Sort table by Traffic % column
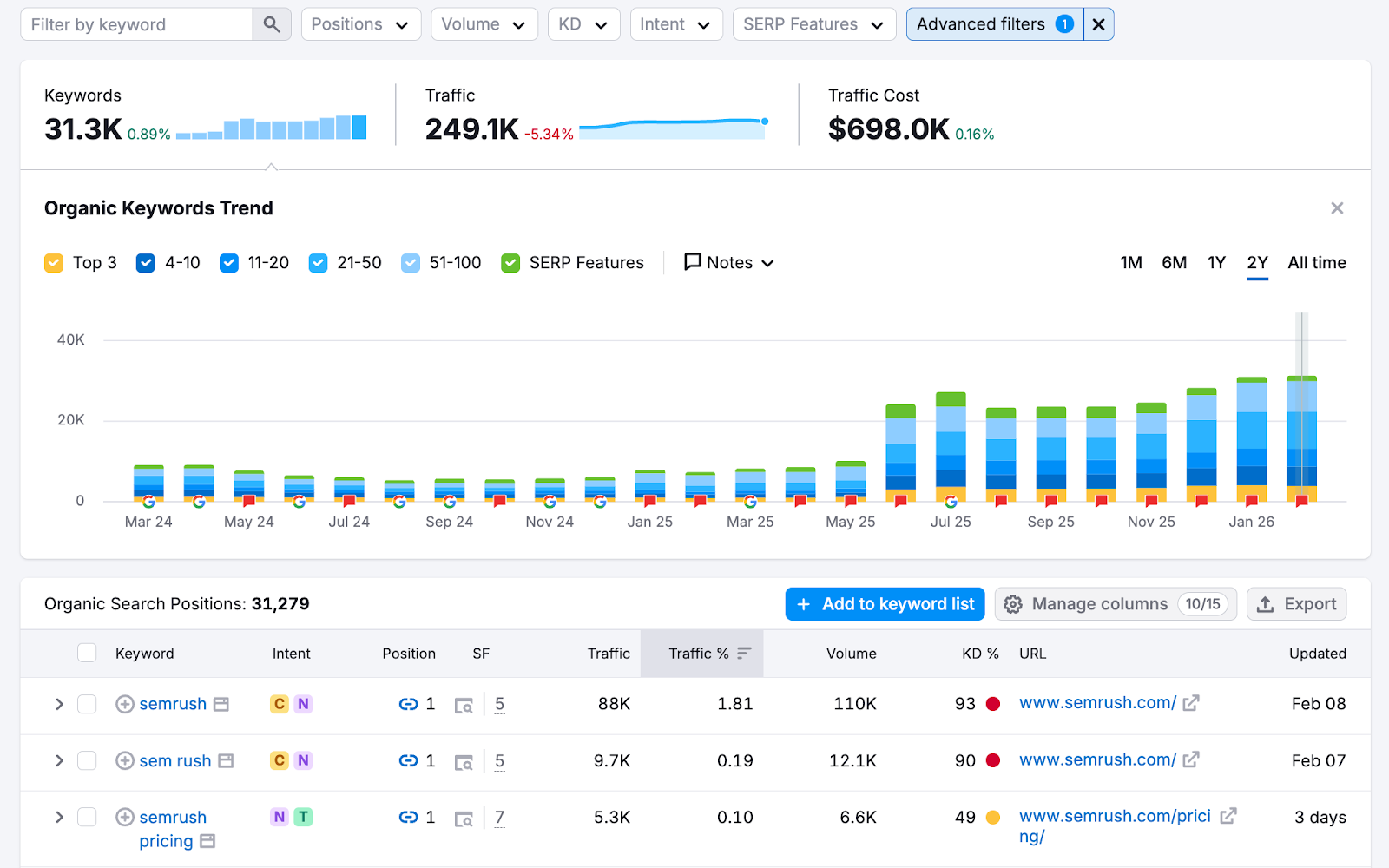 click(x=702, y=653)
